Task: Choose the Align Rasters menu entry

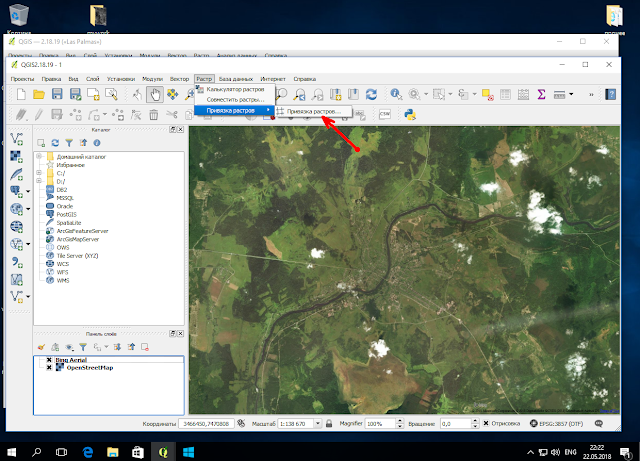Action: [235, 100]
